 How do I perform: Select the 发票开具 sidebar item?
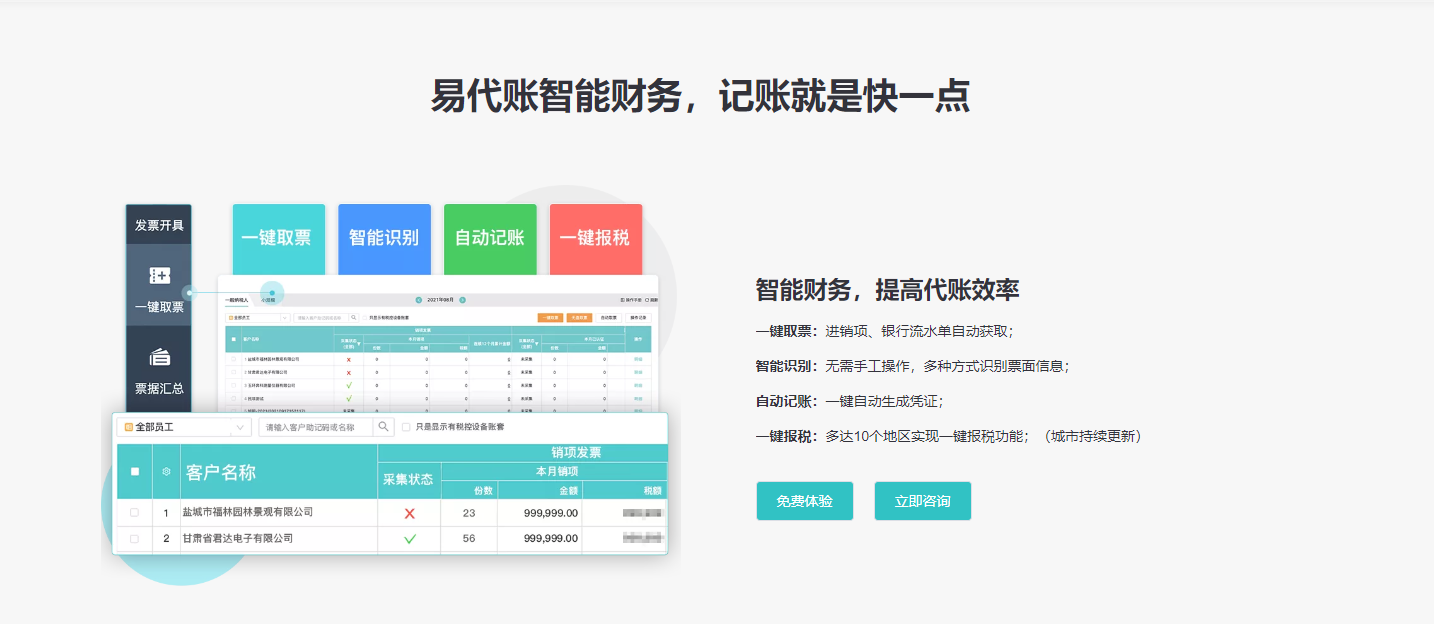[159, 225]
